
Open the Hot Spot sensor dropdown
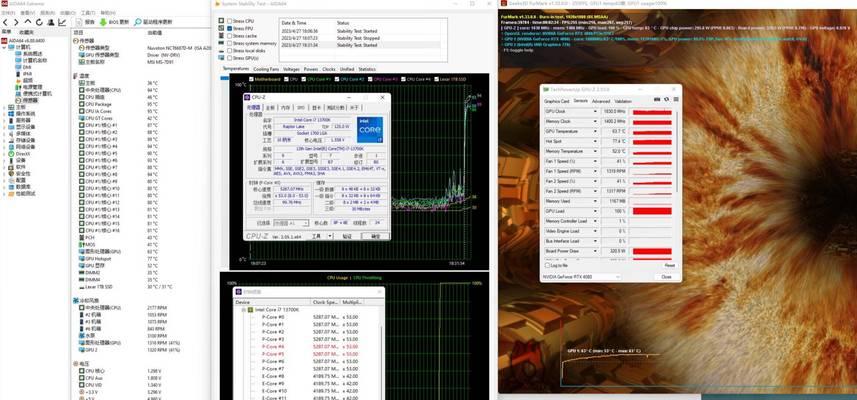point(596,141)
